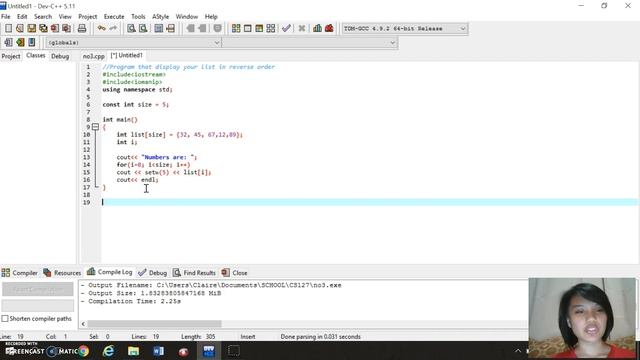640x360 pixels.
Task: Open Google Chrome from the taskbar
Action: [84, 351]
